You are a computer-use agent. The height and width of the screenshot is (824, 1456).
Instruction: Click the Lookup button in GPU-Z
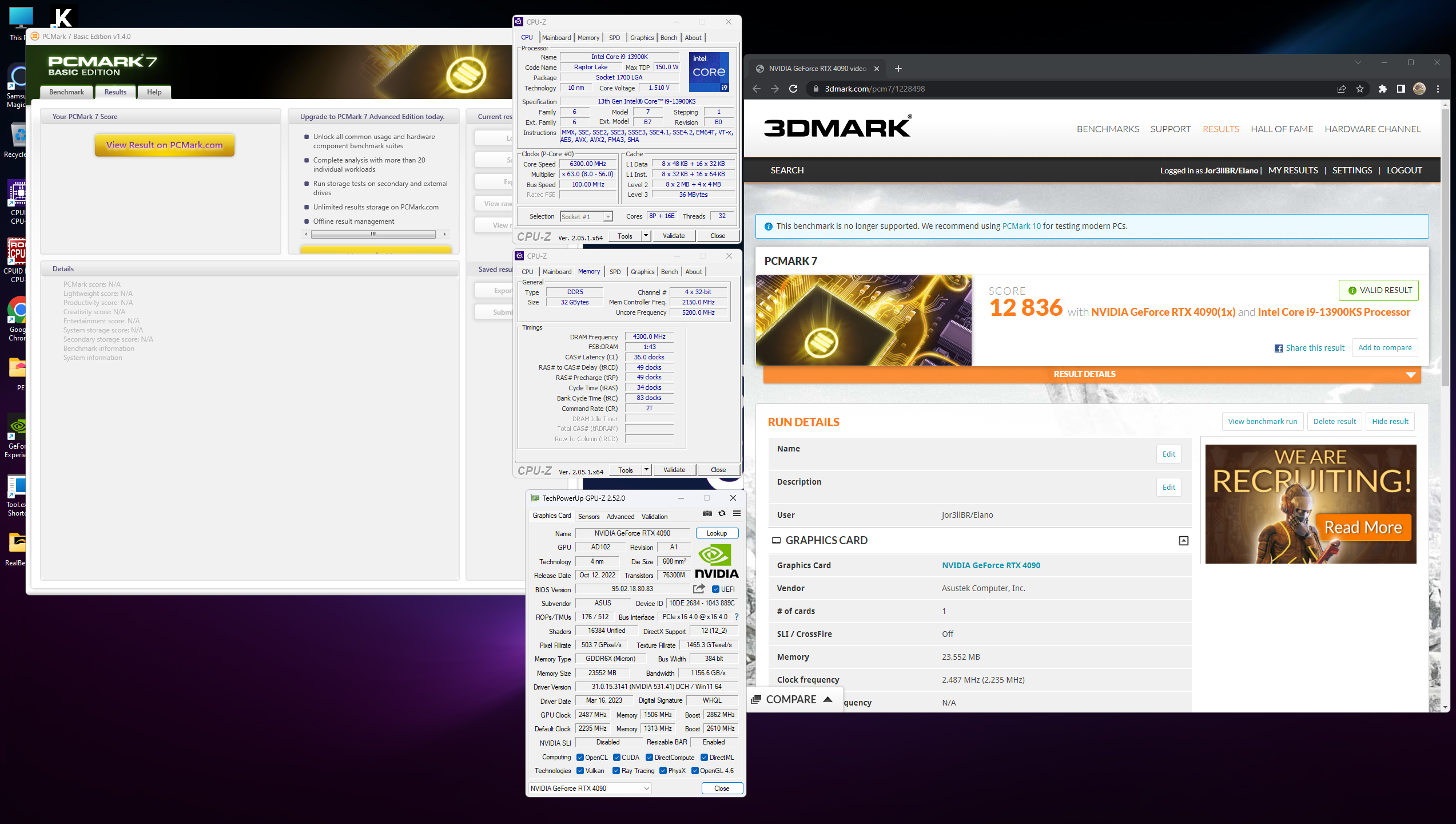717,533
